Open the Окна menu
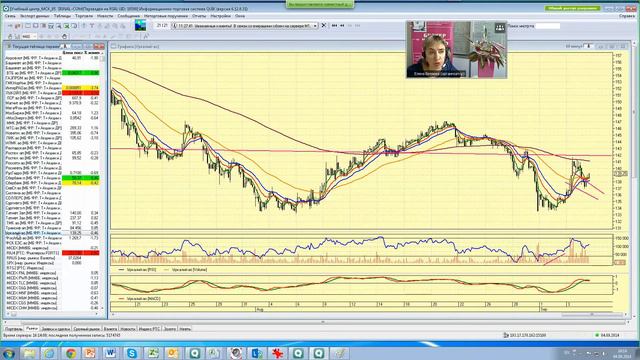640x360 pixels. pyautogui.click(x=240, y=16)
